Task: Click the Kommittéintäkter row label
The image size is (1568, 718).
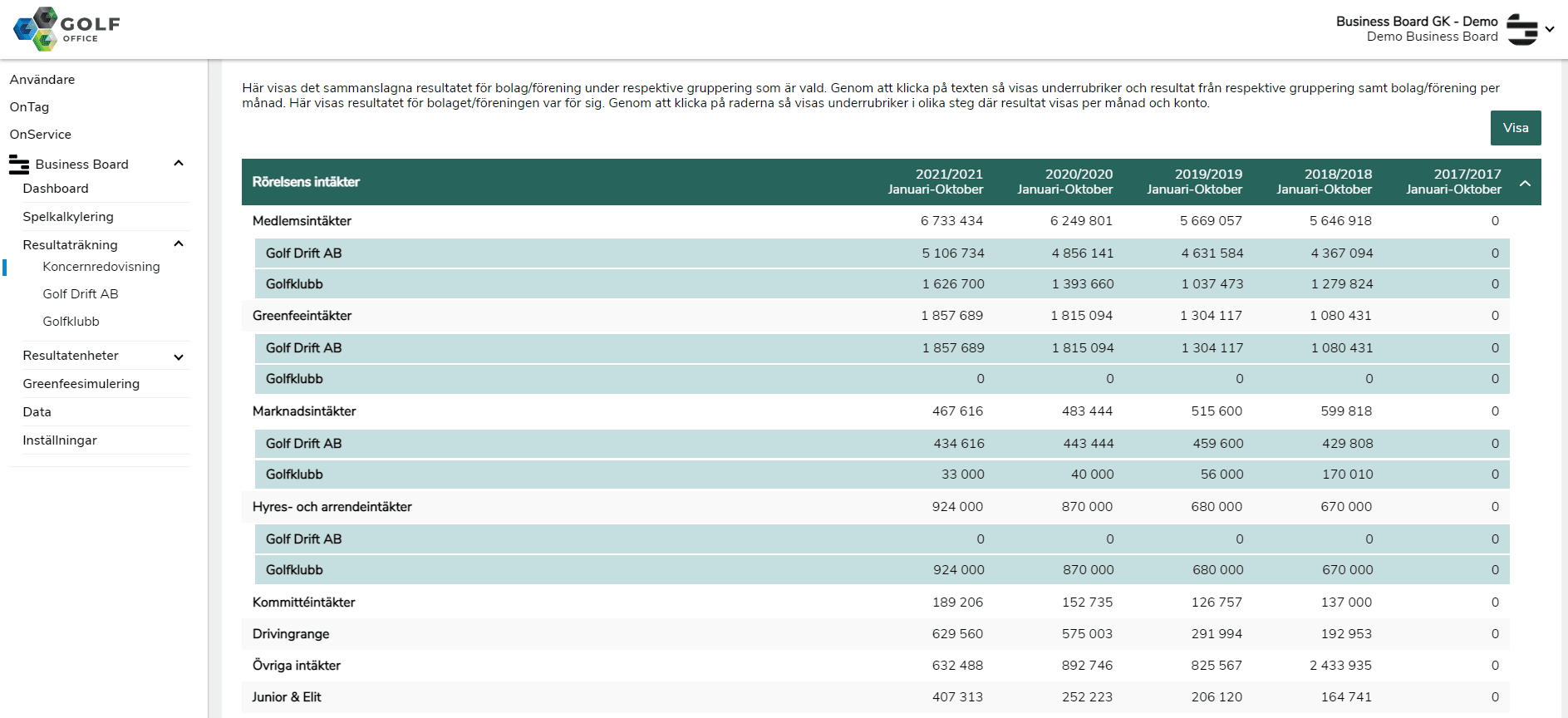Action: (303, 602)
